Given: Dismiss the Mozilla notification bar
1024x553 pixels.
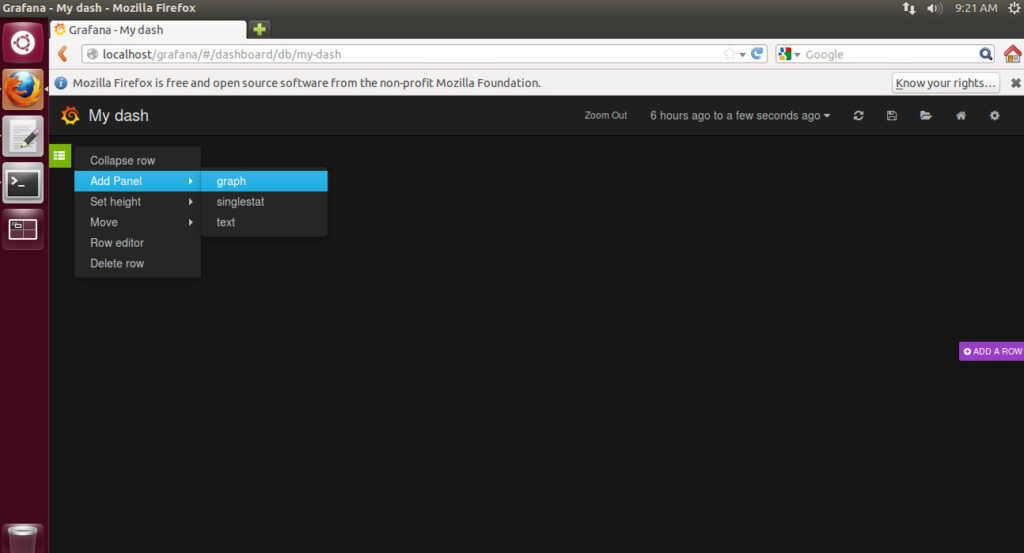Looking at the screenshot, I should point(1016,83).
